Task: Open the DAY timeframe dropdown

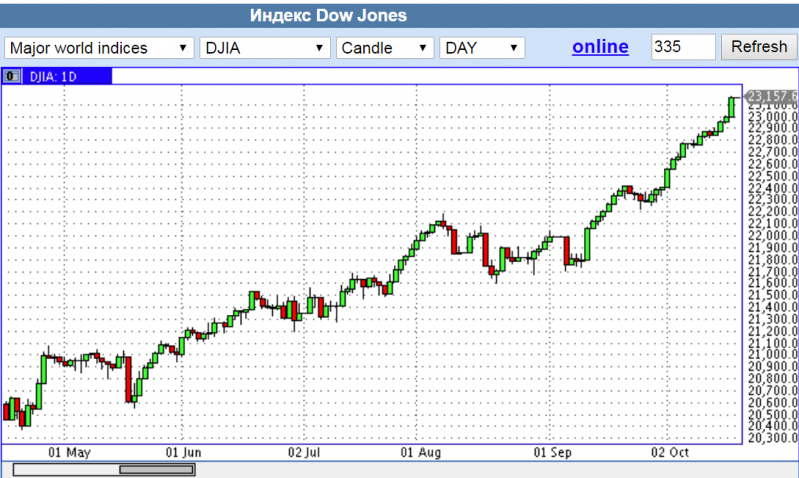Action: pos(482,48)
